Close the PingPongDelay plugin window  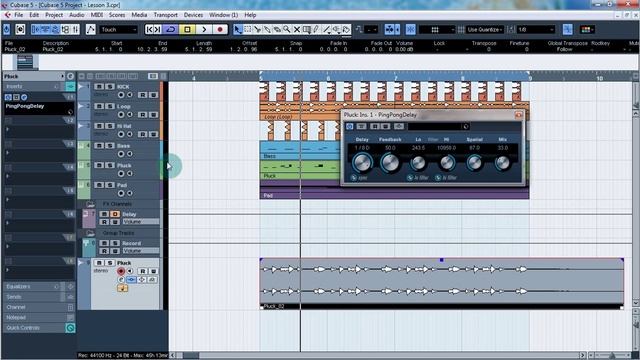[518, 115]
